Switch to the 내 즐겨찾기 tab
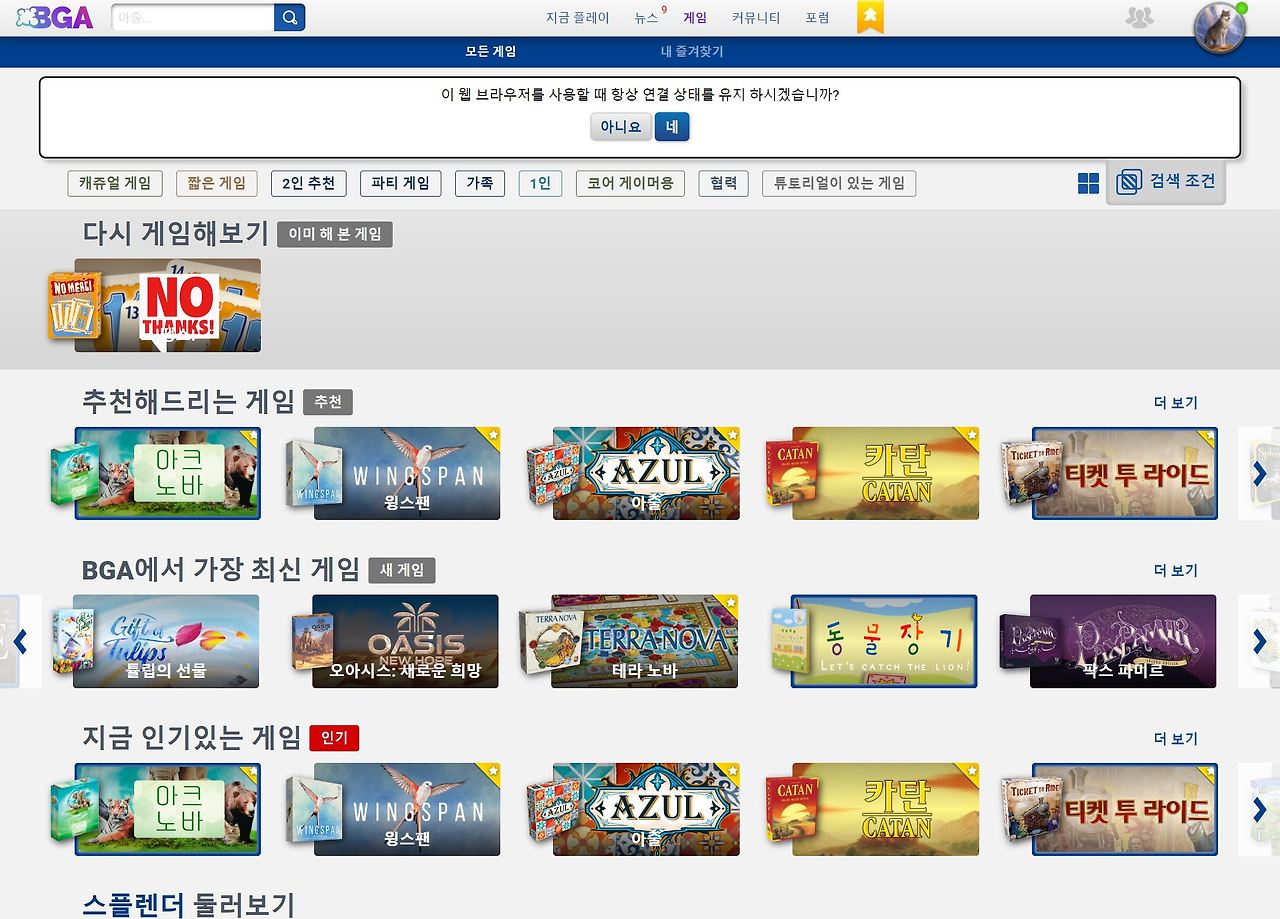Image resolution: width=1280 pixels, height=919 pixels. click(x=690, y=51)
